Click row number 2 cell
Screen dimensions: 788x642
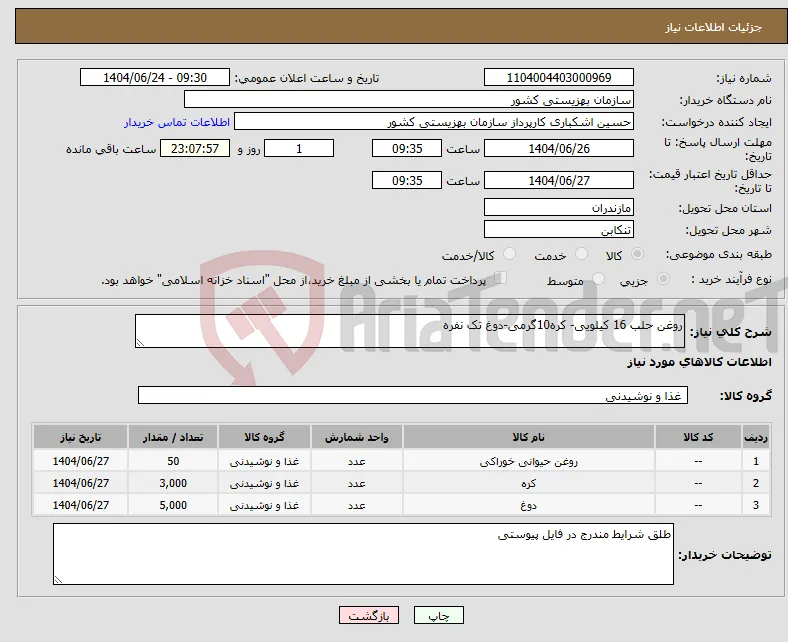pos(756,483)
